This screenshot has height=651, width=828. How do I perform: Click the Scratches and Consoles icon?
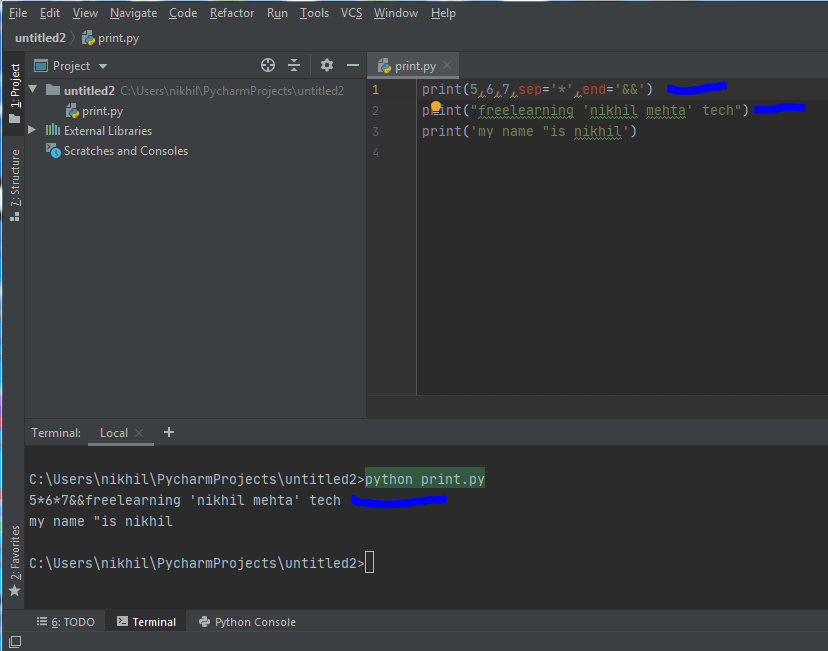pos(53,150)
